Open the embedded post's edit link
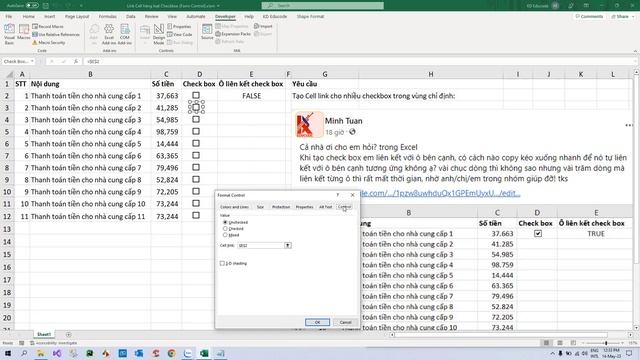This screenshot has height=360, width=640. tap(441, 193)
